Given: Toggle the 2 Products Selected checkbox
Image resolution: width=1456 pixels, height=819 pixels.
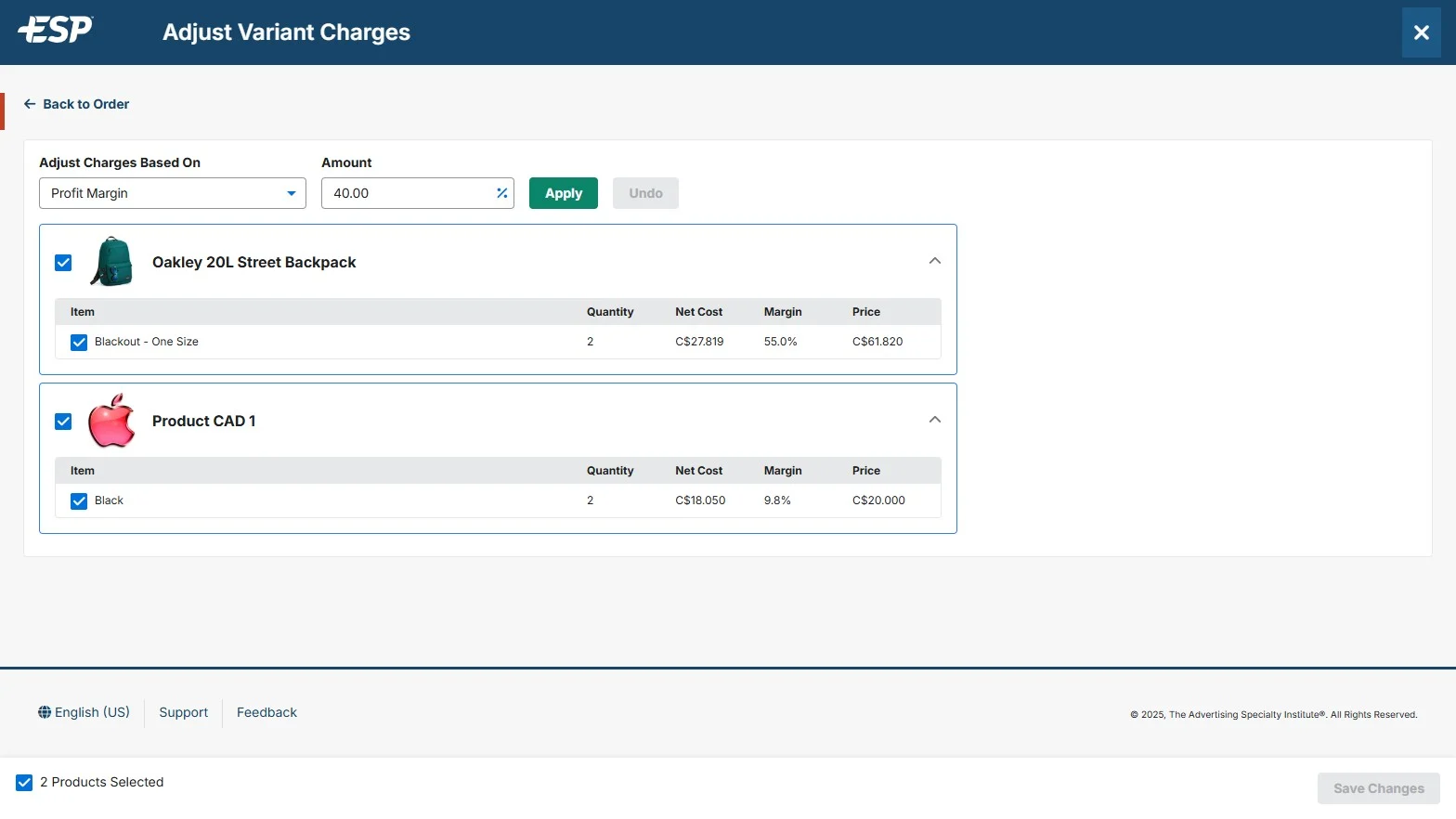Looking at the screenshot, I should point(24,783).
